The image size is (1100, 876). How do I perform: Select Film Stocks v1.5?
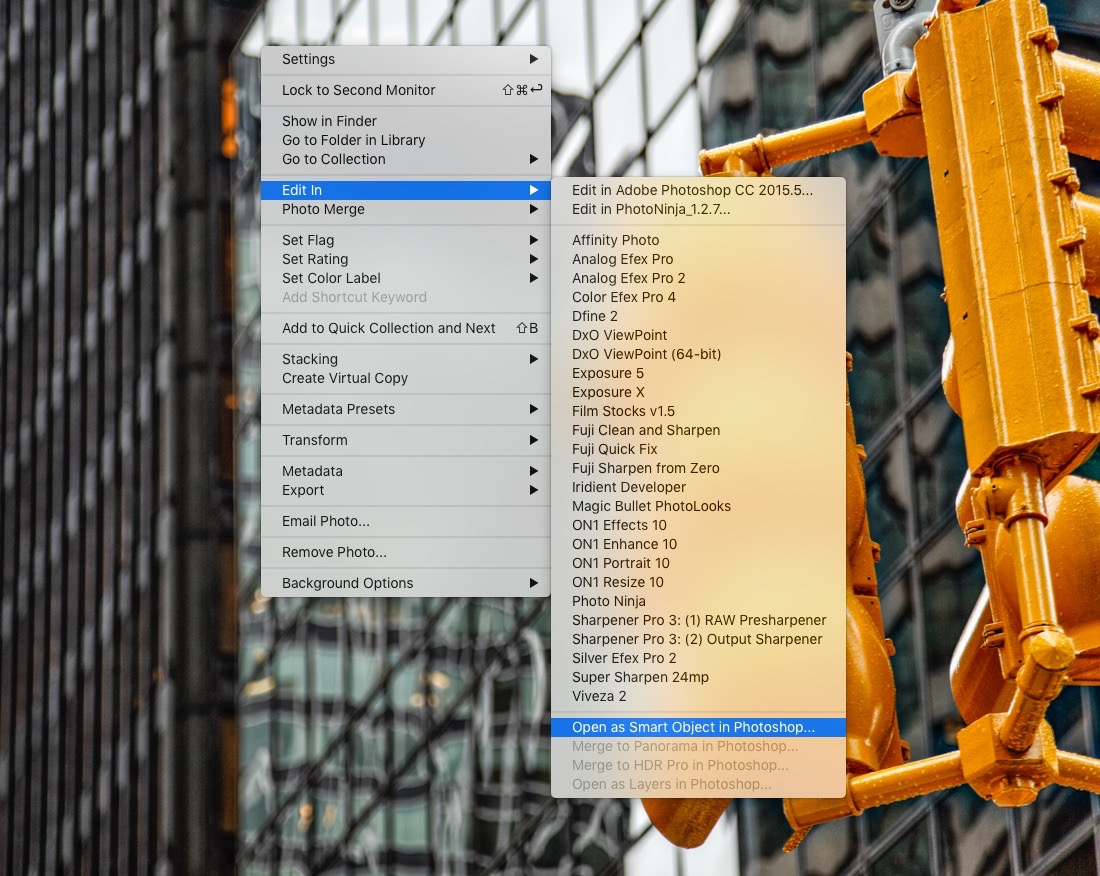[698, 411]
